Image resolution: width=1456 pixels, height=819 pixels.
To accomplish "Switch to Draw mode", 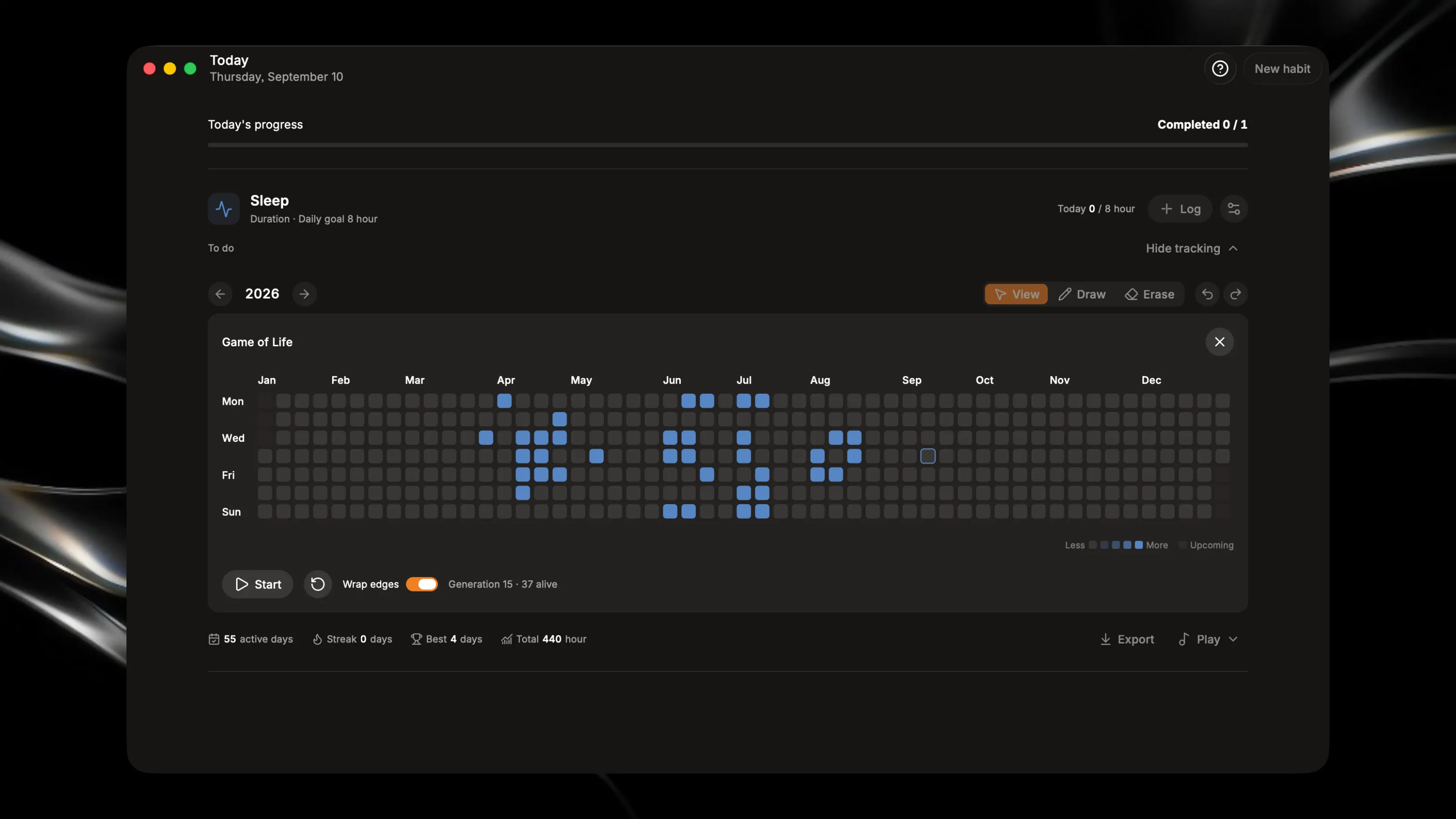I will point(1082,294).
